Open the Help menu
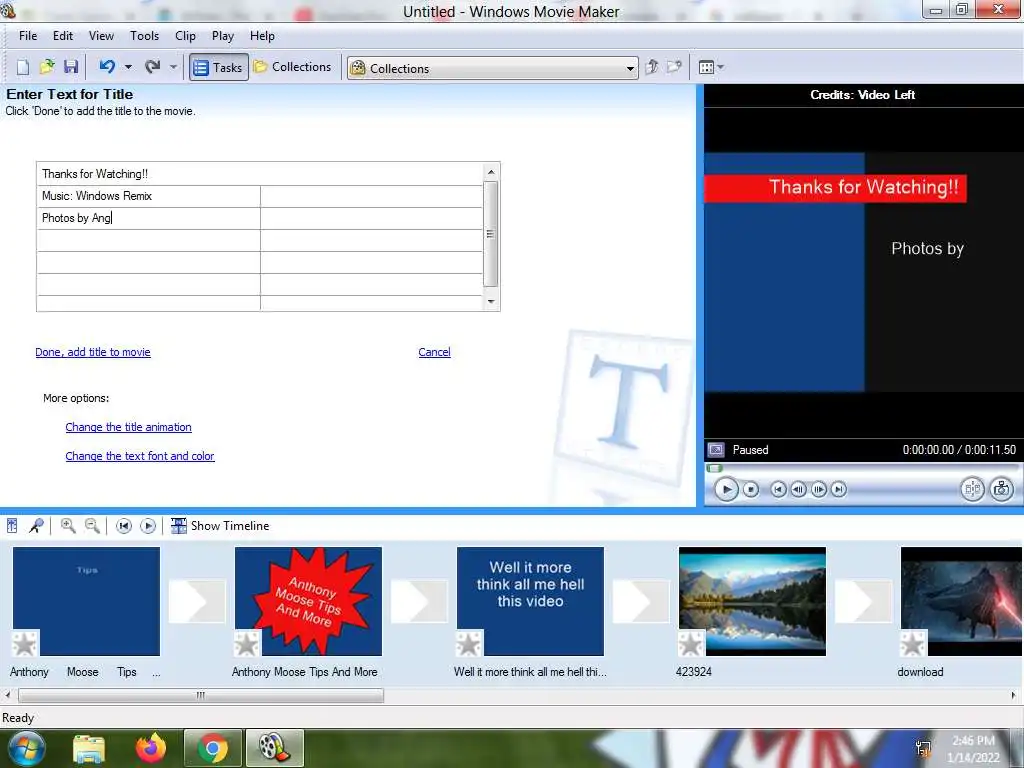The width and height of the screenshot is (1024, 768). [x=262, y=36]
